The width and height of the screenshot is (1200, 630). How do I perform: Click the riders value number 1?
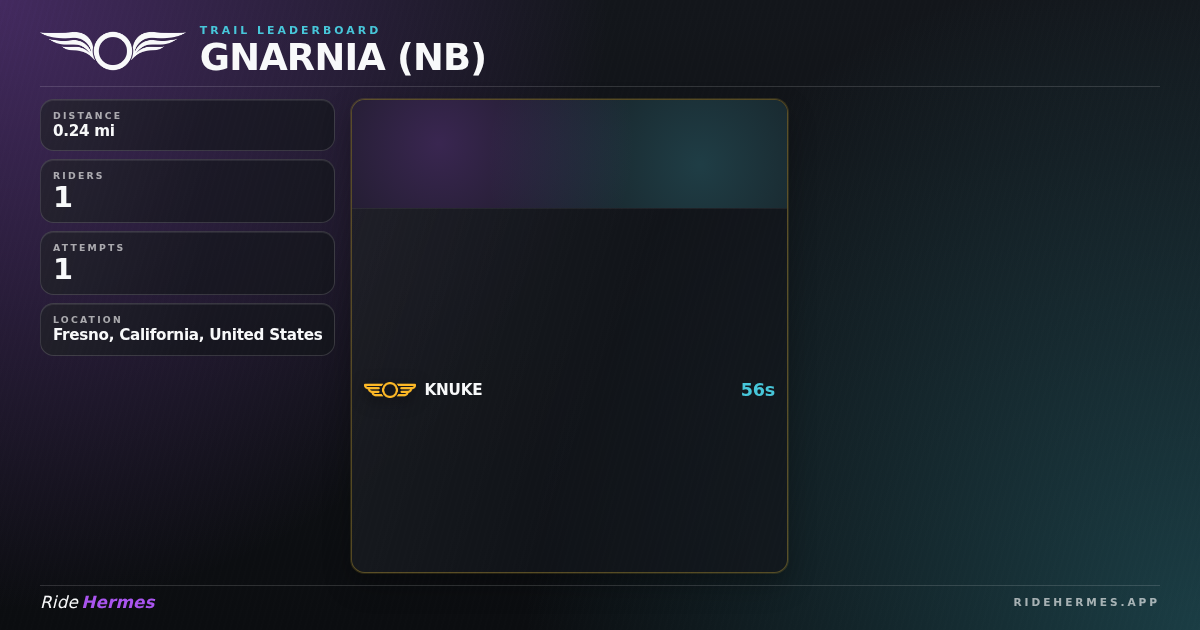coord(63,198)
